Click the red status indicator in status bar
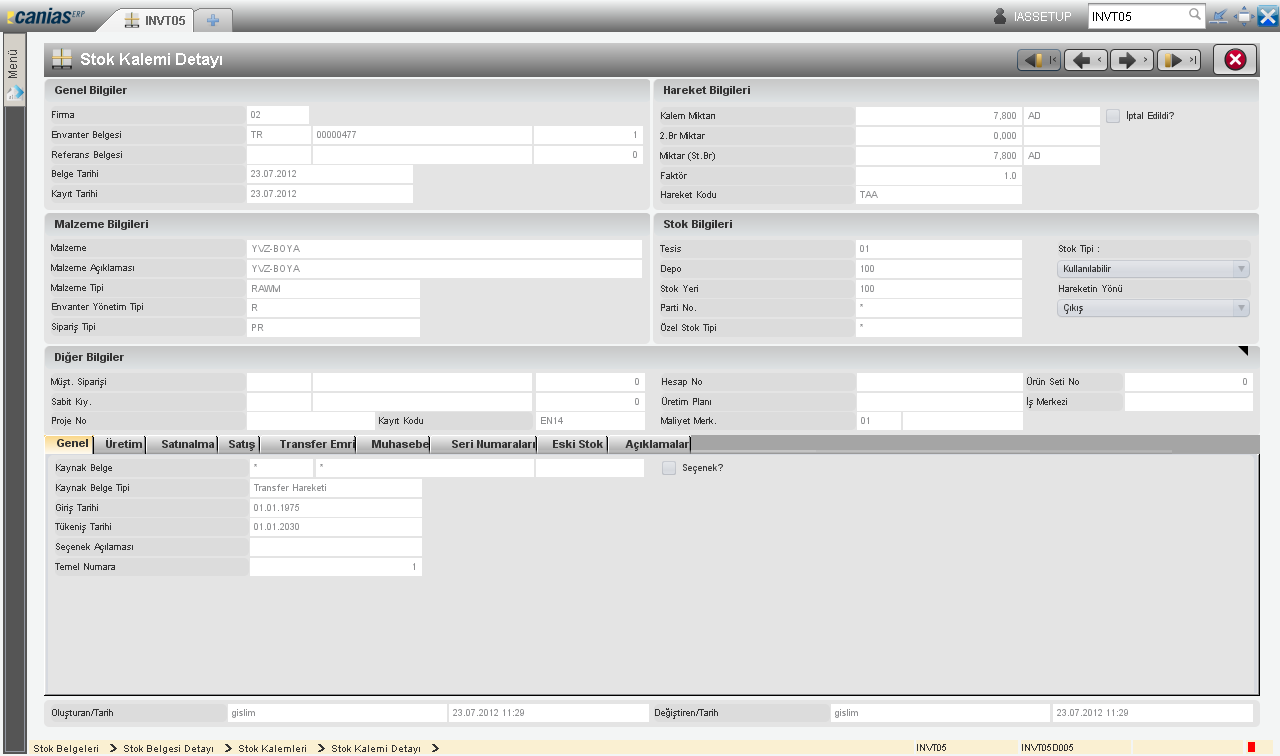 1251,747
